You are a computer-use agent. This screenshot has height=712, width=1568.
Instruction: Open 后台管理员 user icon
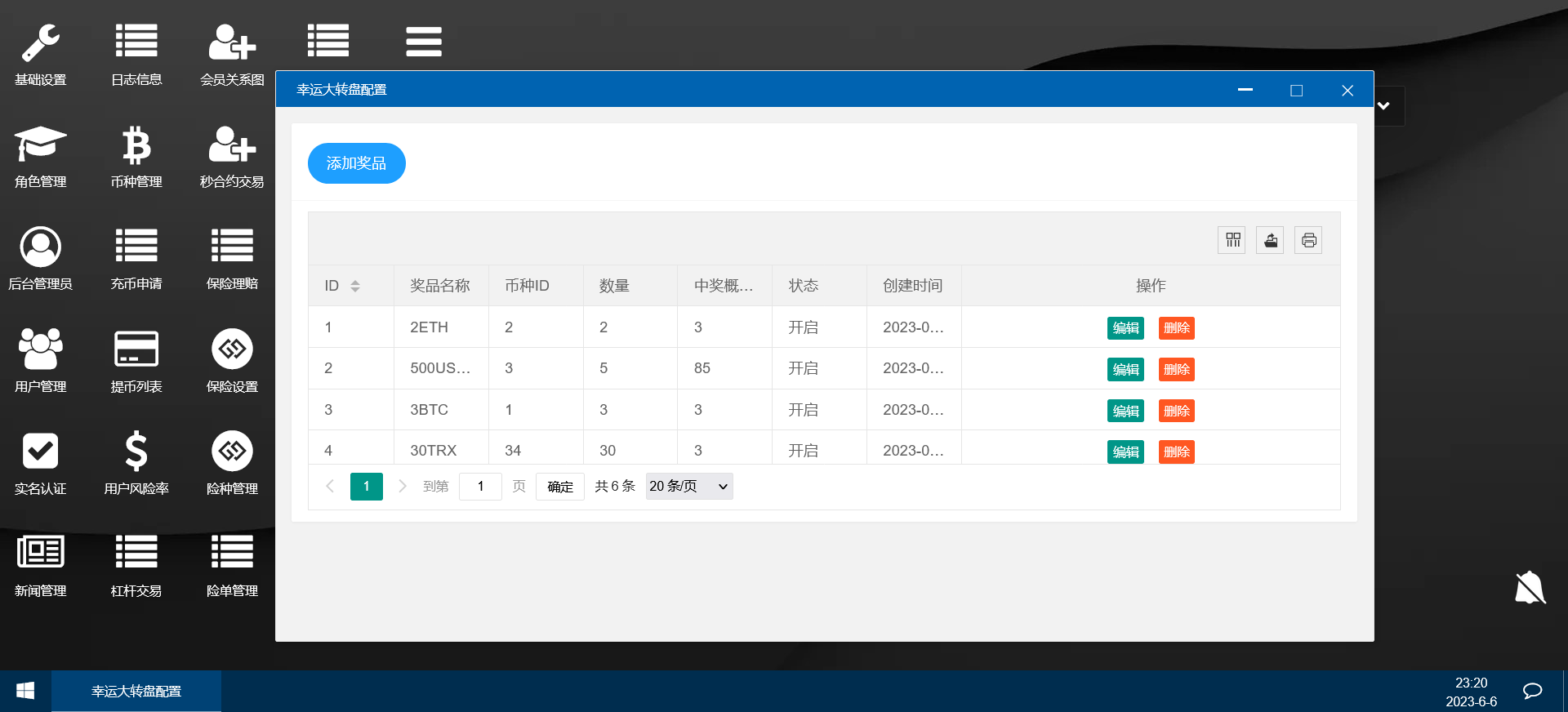(x=40, y=247)
